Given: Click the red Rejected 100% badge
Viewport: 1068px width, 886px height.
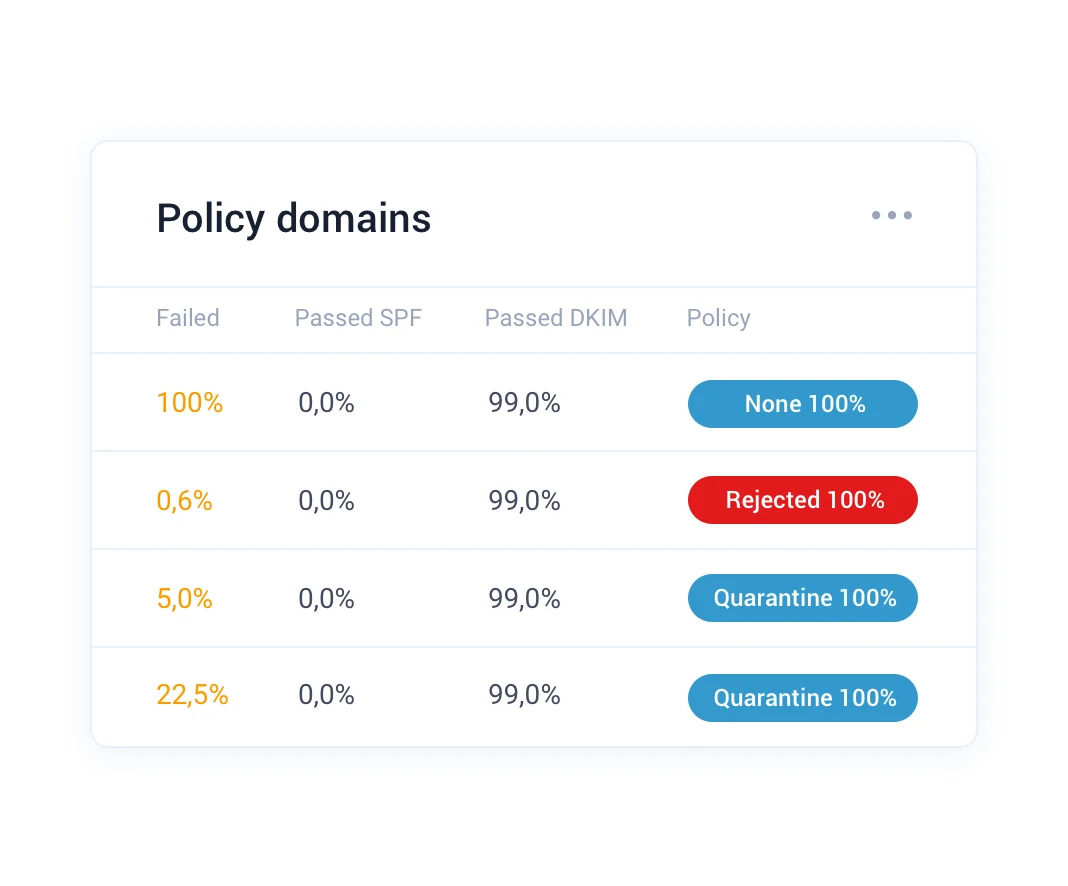Looking at the screenshot, I should tap(803, 500).
